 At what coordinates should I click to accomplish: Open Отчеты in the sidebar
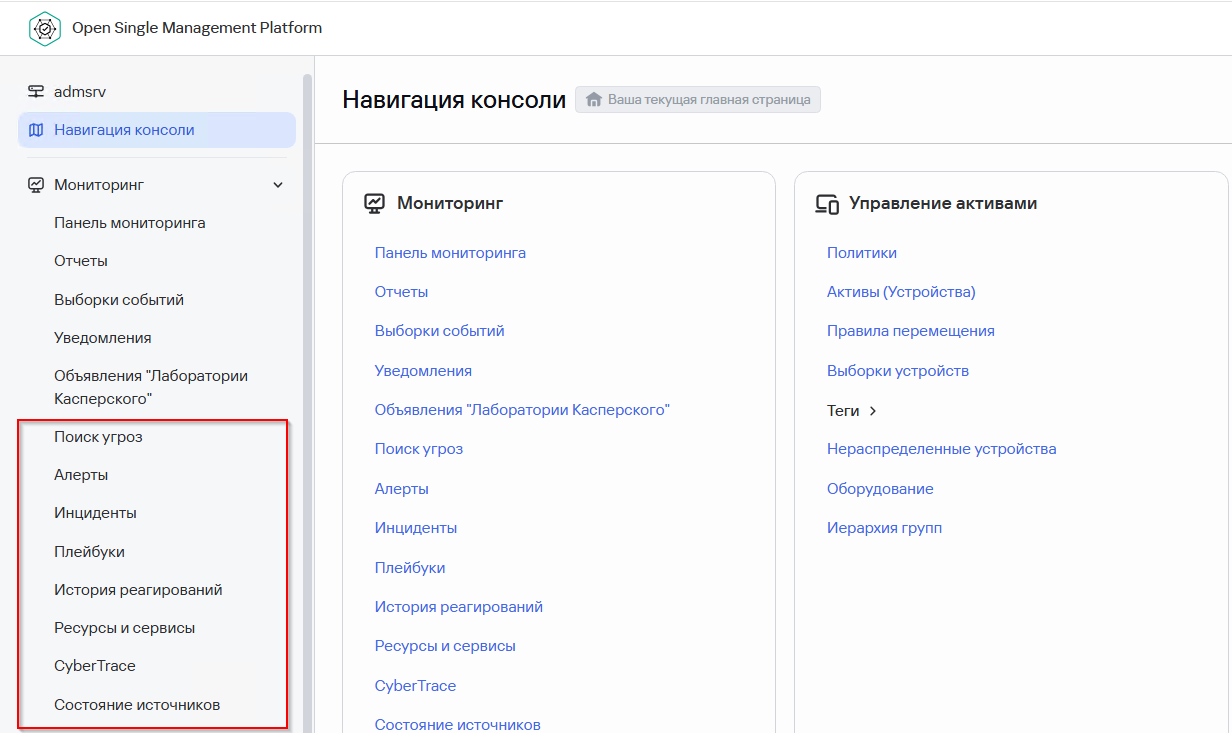(x=81, y=261)
